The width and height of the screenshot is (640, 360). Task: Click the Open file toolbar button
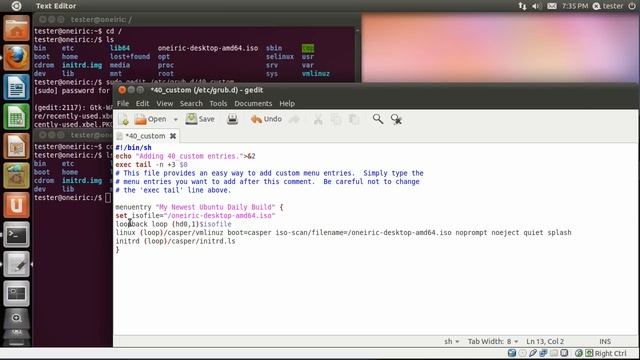tap(151, 119)
